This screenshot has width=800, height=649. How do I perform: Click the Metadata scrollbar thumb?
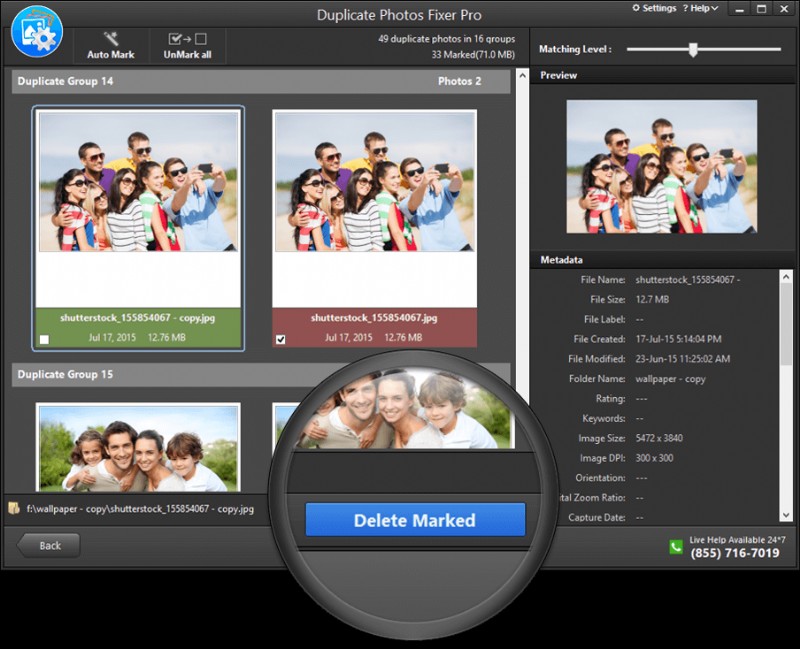[786, 324]
